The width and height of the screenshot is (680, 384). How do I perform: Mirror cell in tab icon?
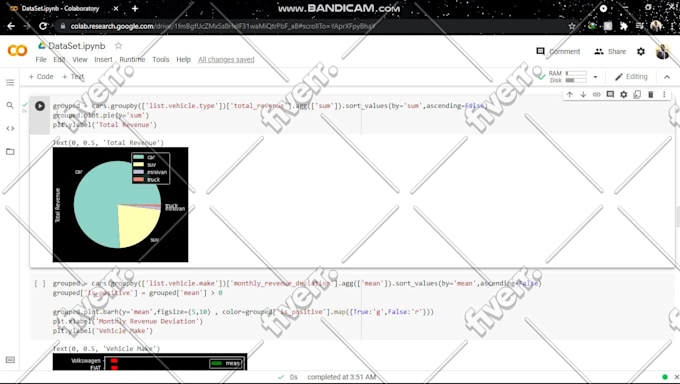click(x=637, y=95)
